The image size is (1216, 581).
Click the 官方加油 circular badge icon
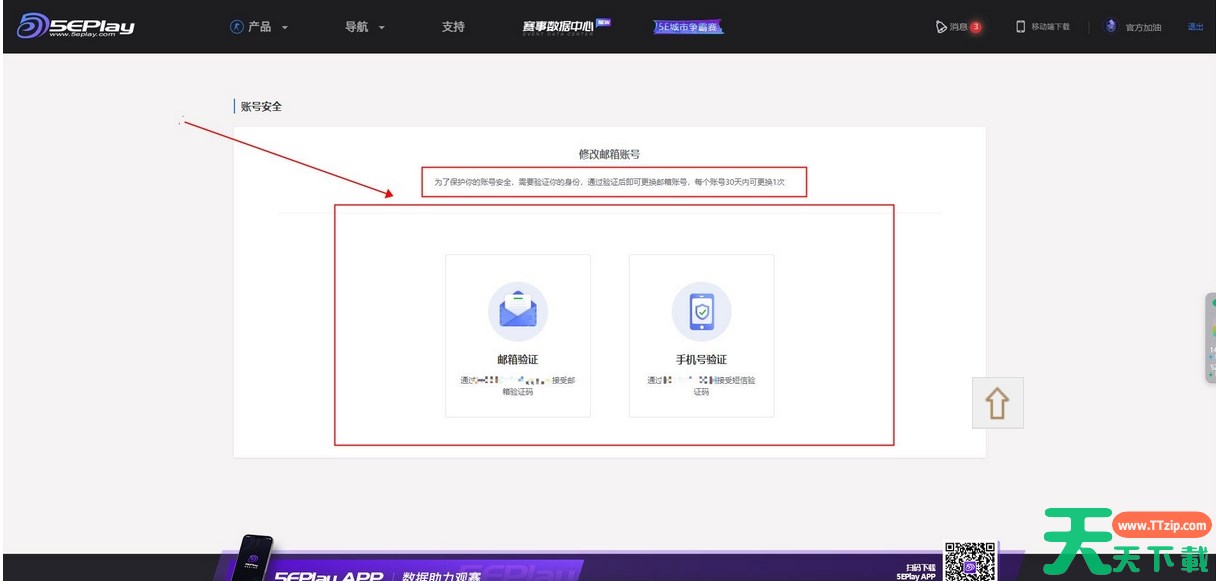tap(1110, 27)
